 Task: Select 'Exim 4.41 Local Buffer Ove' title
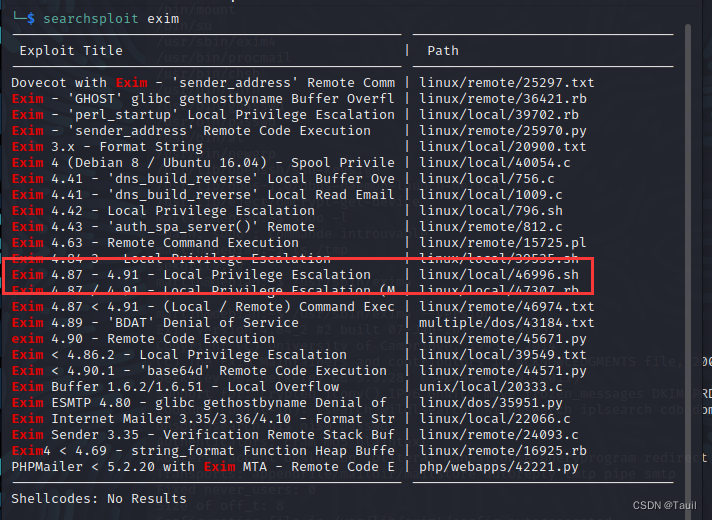point(203,178)
